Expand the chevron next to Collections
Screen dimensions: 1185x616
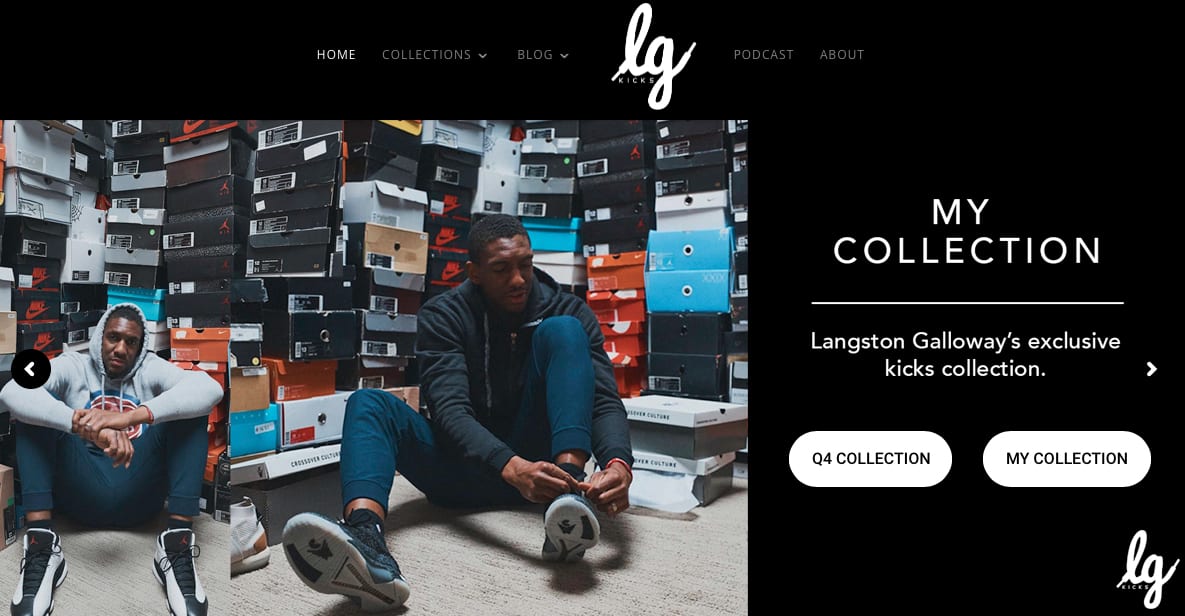483,55
